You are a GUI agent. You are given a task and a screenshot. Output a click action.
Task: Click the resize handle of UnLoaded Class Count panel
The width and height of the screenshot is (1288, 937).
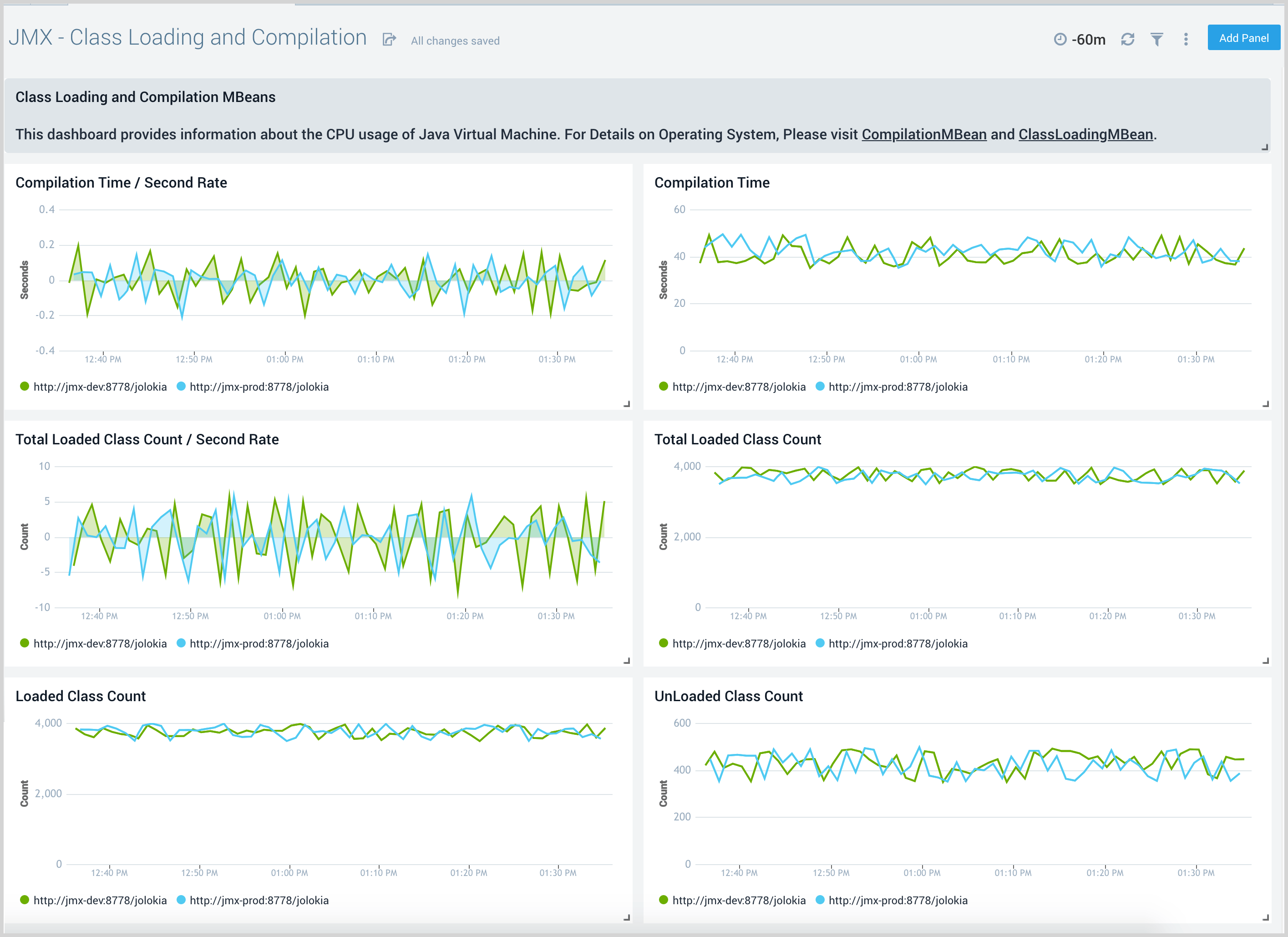click(1267, 917)
